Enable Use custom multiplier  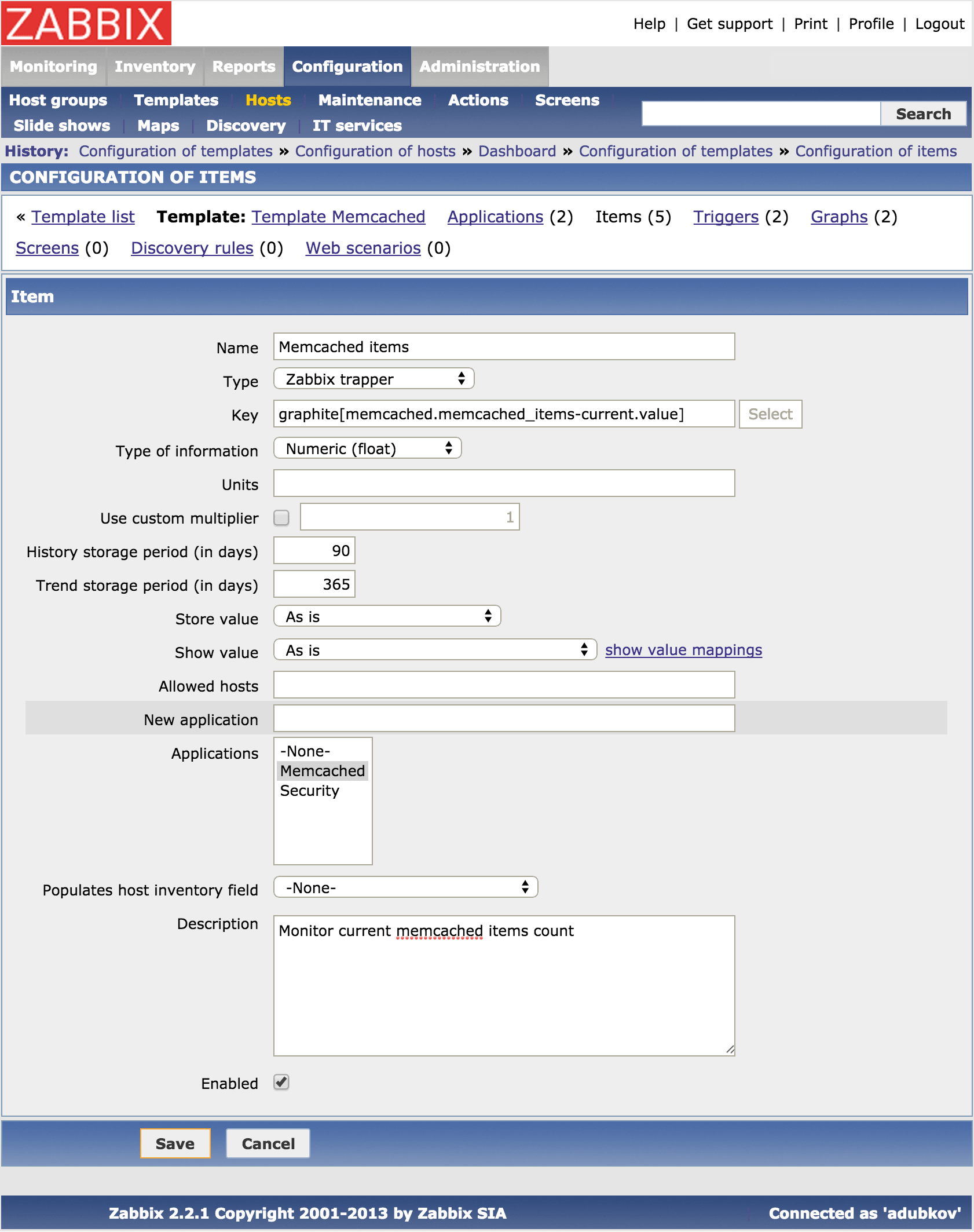(282, 518)
